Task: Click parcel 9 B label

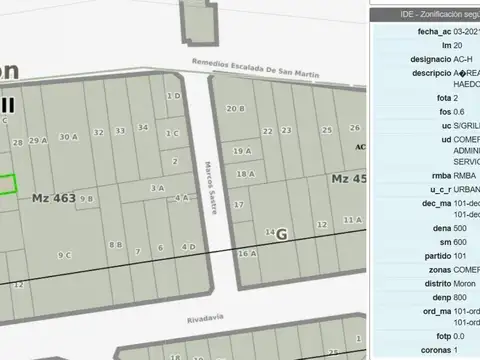Action: click(86, 199)
